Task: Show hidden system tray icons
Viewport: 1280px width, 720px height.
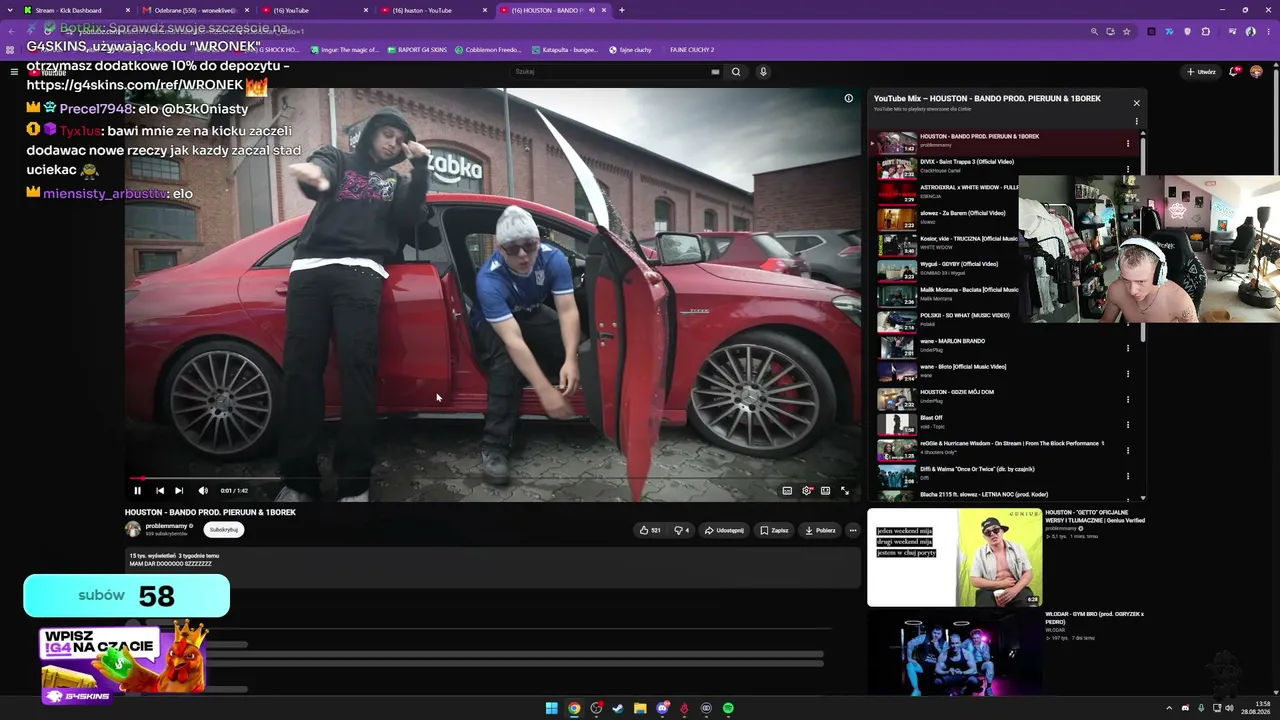Action: point(1171,708)
